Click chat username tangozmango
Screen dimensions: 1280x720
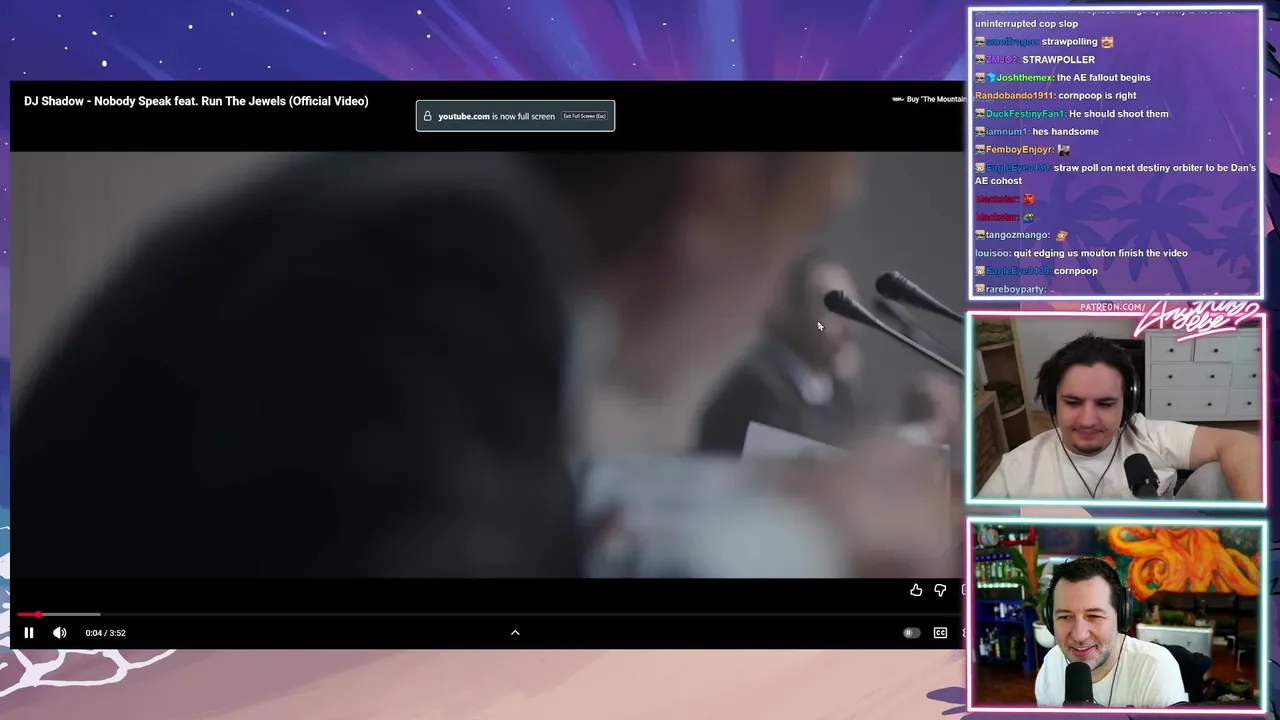(x=1017, y=235)
